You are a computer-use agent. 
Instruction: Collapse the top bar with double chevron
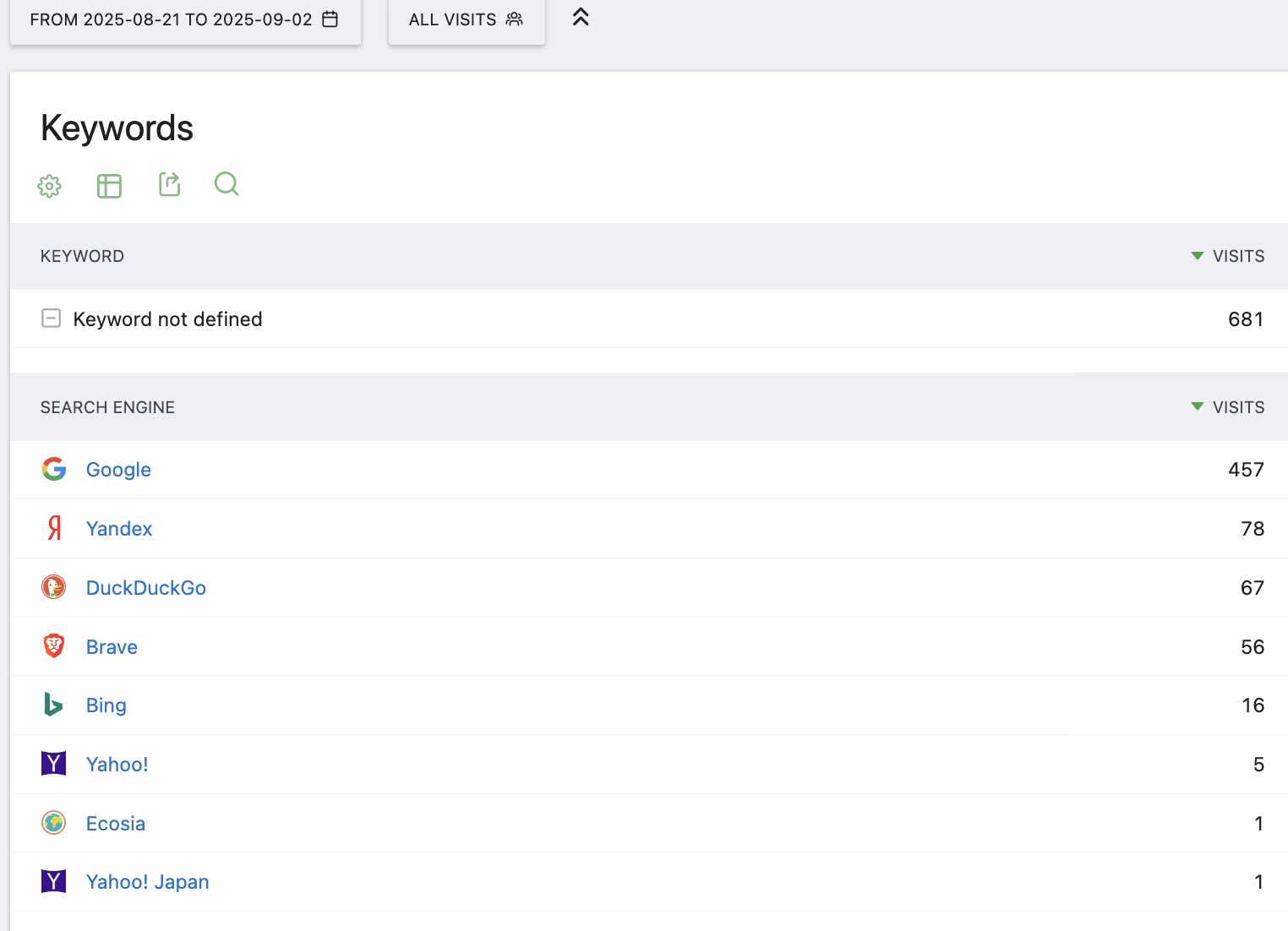[581, 17]
